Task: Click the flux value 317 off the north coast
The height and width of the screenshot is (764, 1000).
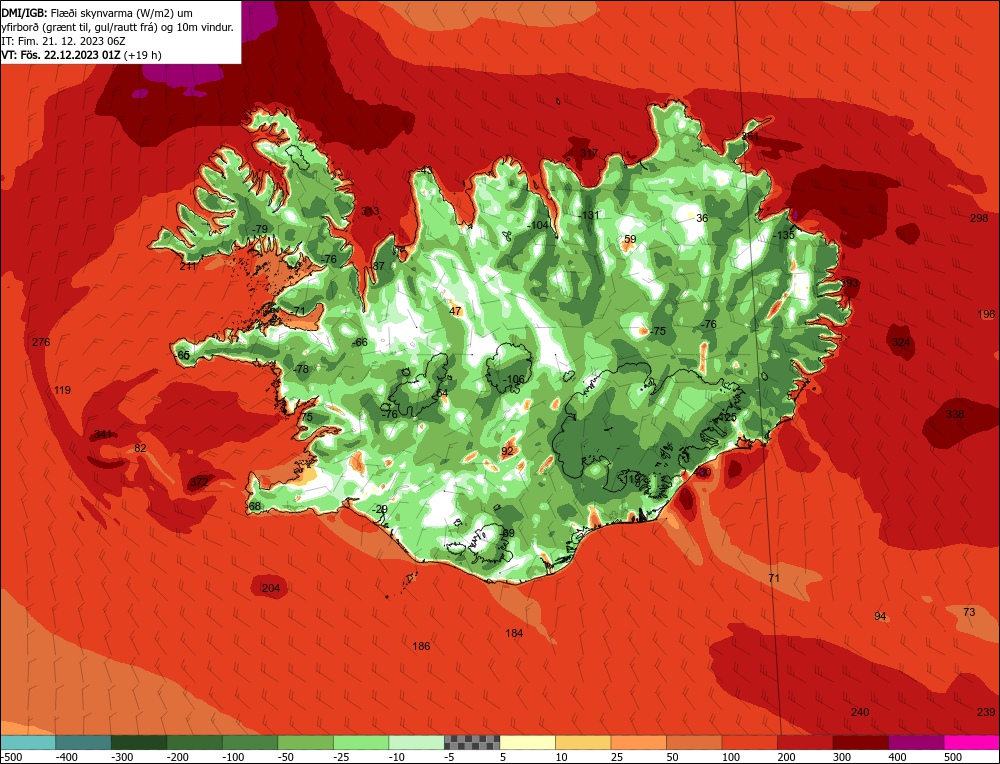Action: pyautogui.click(x=589, y=153)
